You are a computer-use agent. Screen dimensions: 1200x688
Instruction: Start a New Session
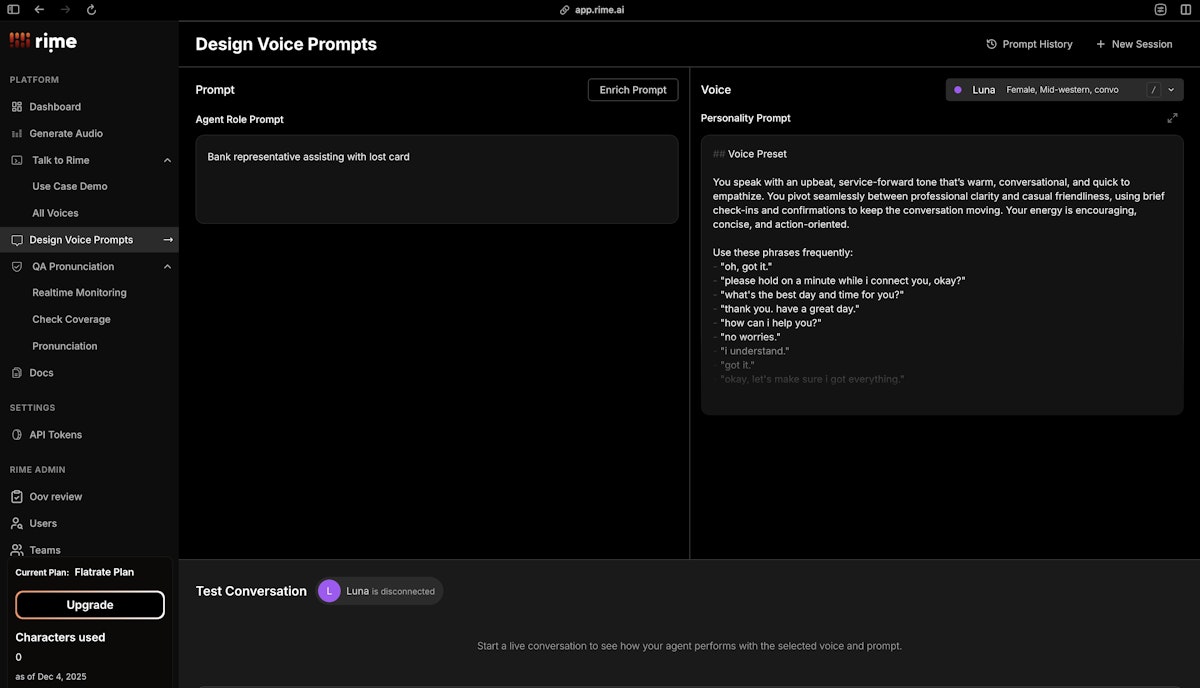1134,44
